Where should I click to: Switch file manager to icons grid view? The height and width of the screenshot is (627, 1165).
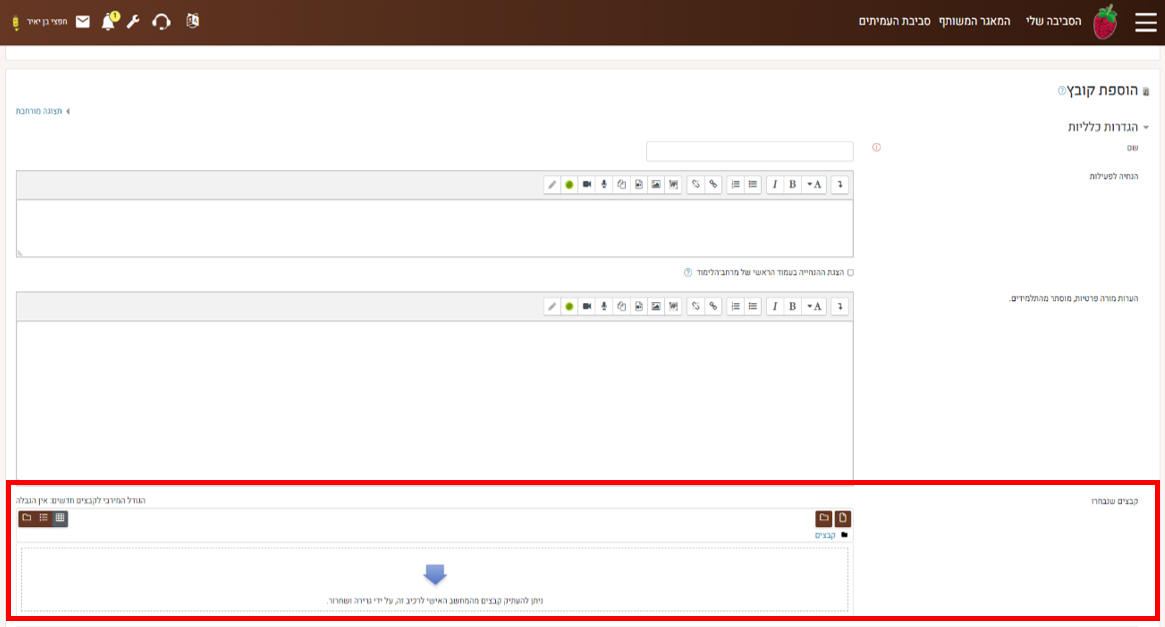coord(60,518)
